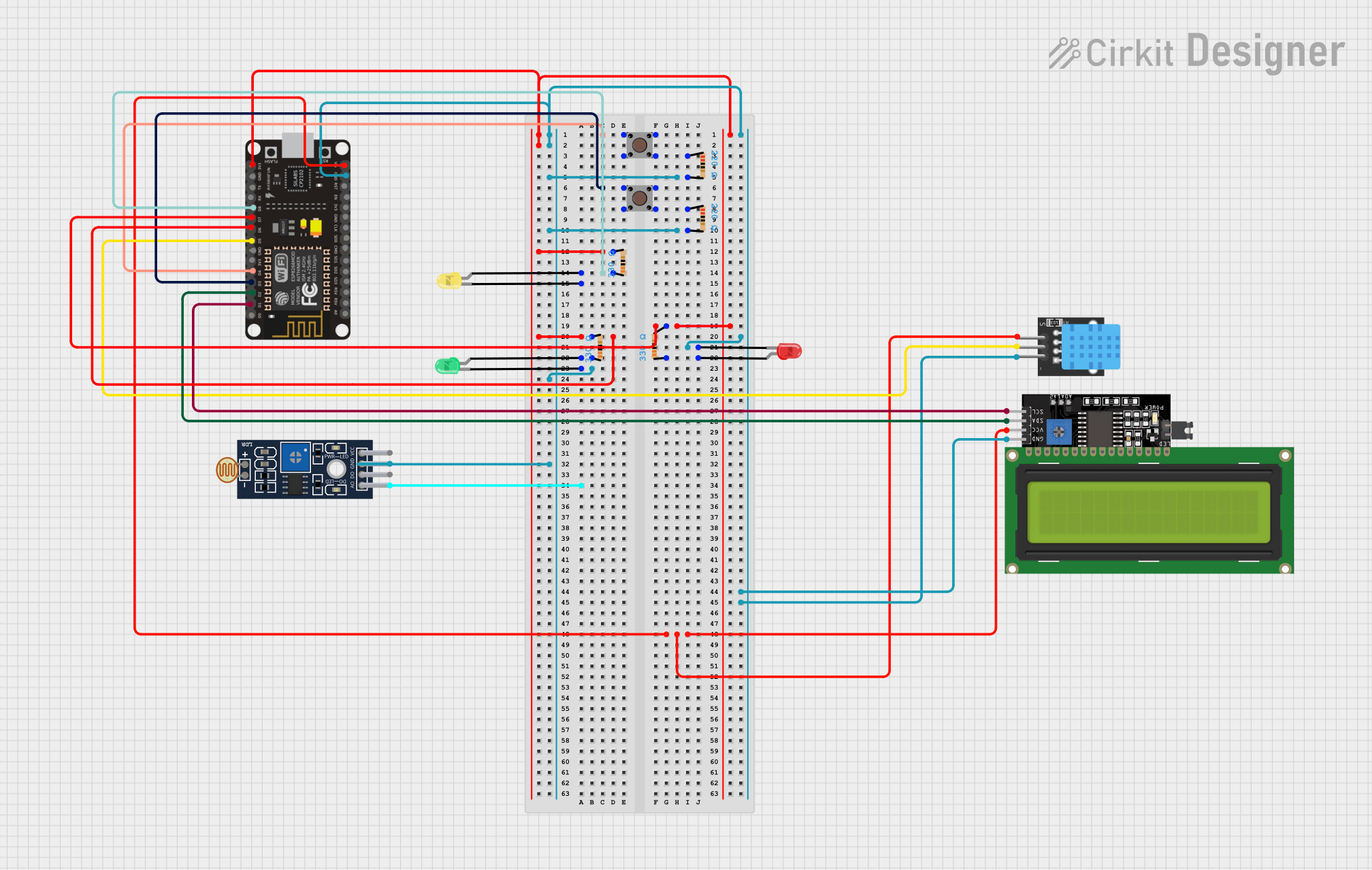The image size is (1372, 870).
Task: Select the 220 Ω resistor near row 8
Action: point(704,218)
